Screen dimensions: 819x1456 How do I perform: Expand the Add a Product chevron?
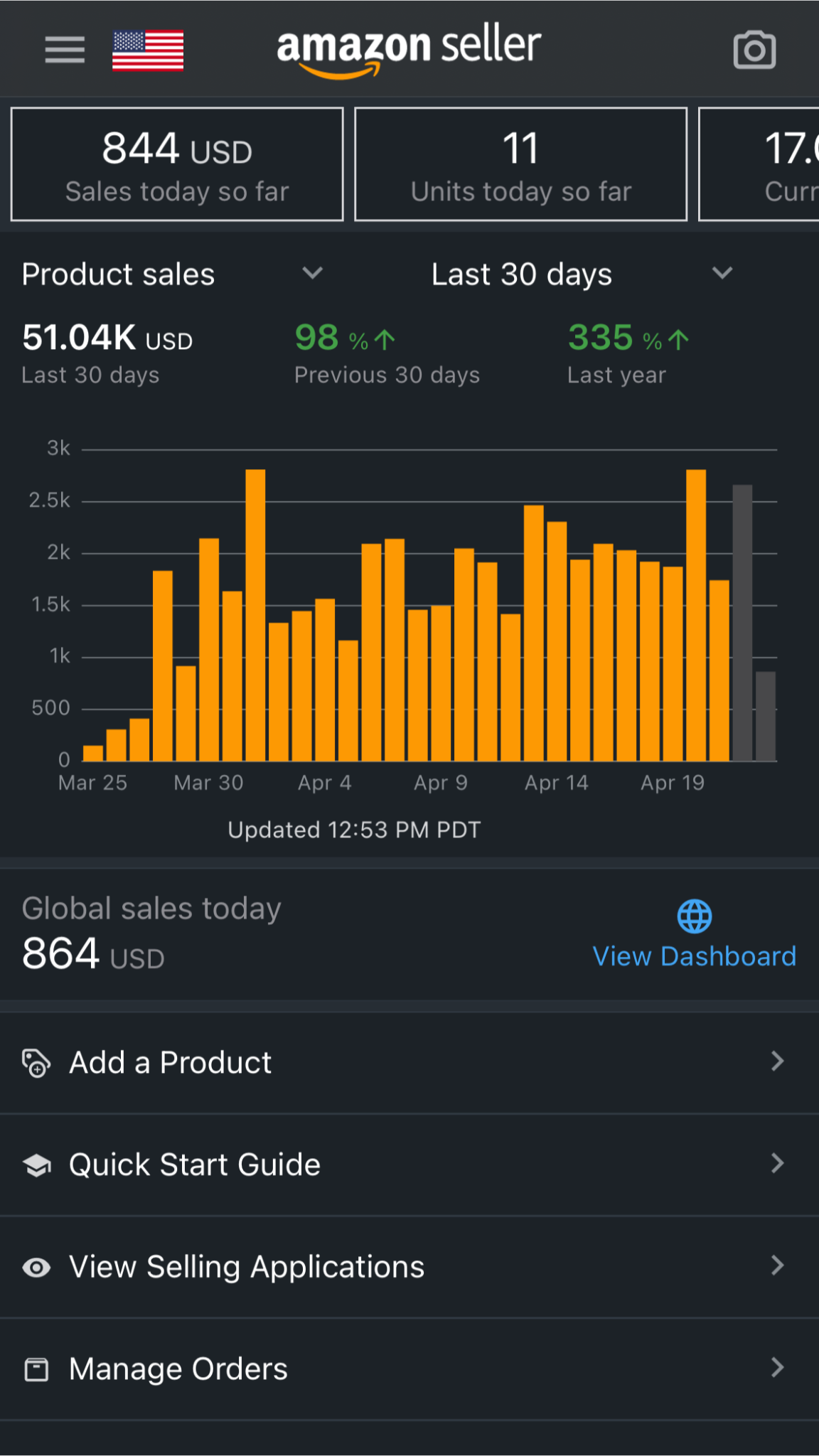tap(777, 1061)
